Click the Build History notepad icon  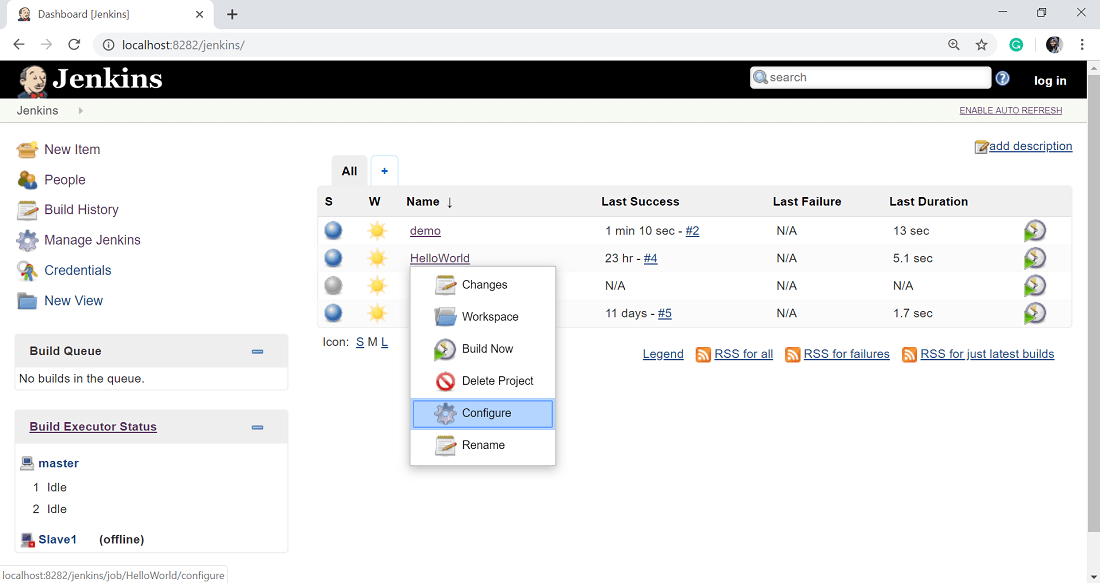[x=27, y=210]
